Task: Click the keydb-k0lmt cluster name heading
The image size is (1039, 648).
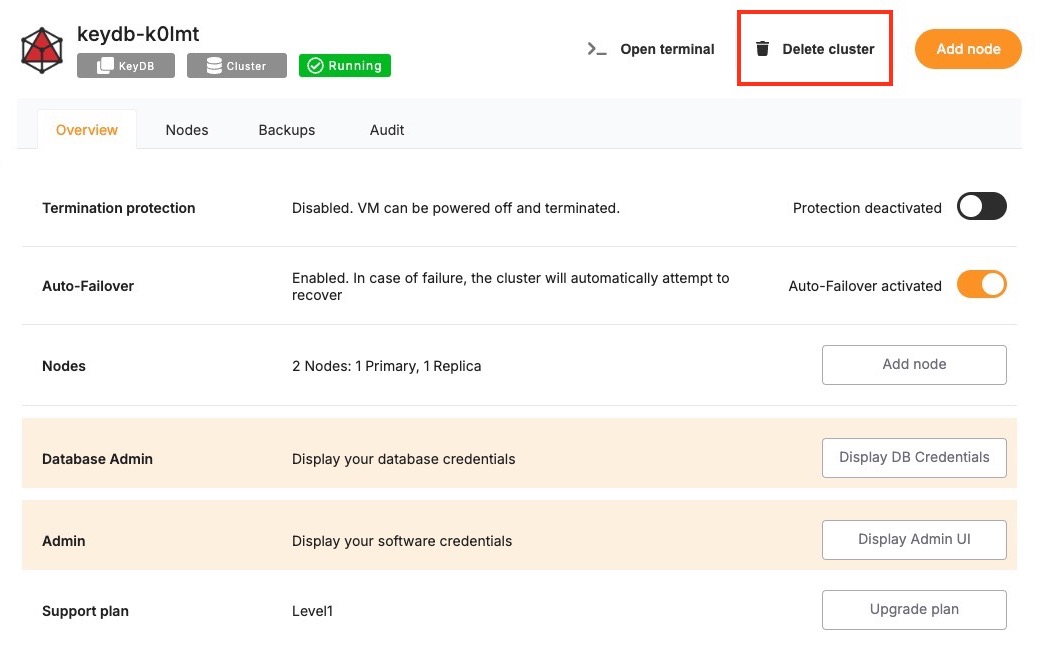Action: [x=138, y=35]
